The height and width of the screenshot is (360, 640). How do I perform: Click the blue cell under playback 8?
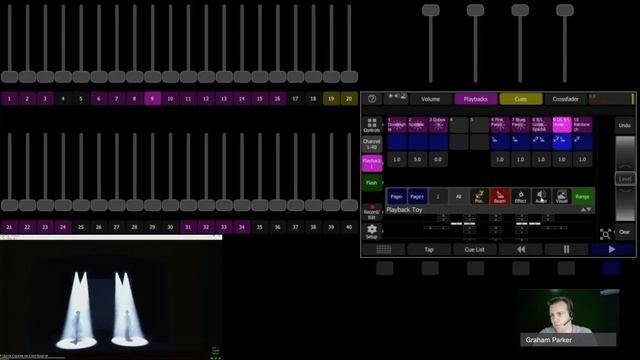[x=541, y=142]
